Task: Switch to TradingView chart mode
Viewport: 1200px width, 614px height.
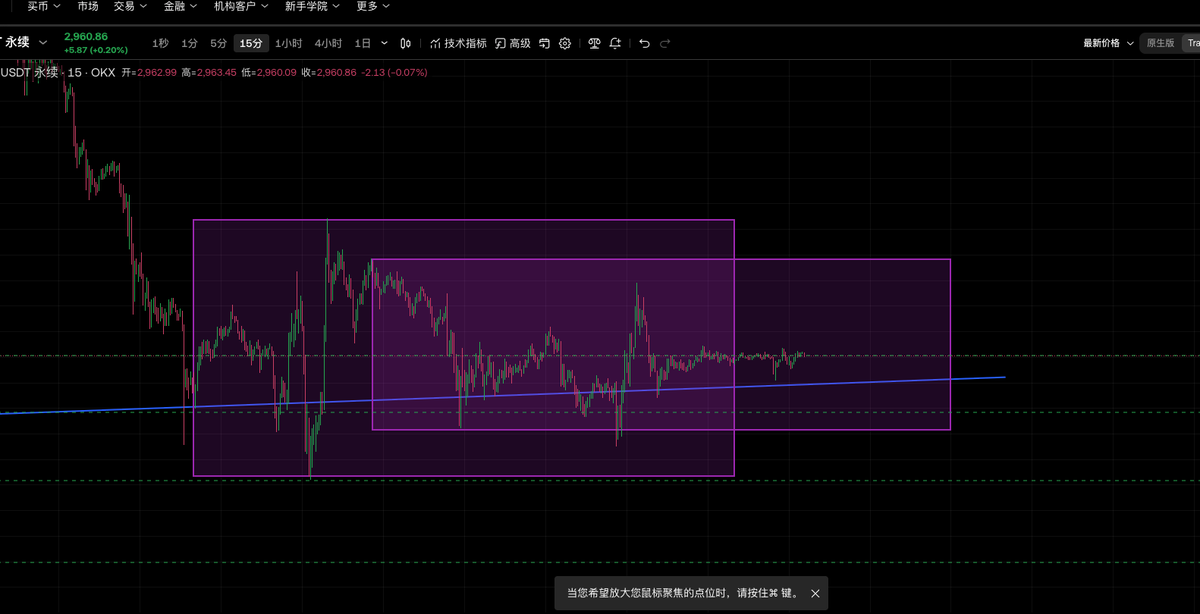Action: click(x=1191, y=43)
